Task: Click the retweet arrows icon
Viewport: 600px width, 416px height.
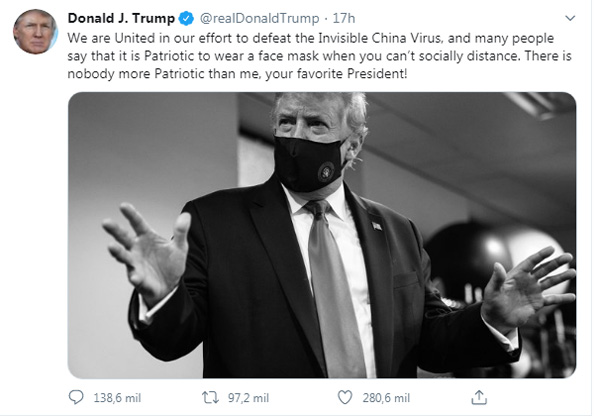Action: pos(210,397)
